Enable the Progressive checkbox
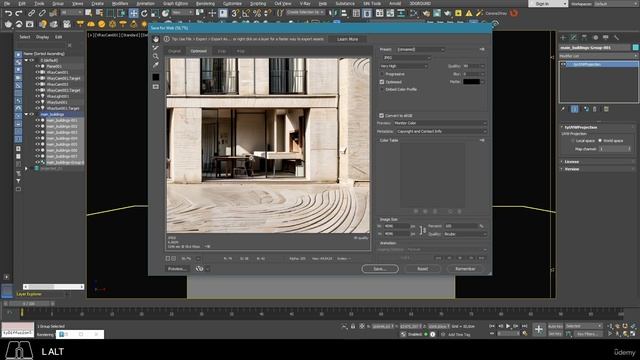This screenshot has width=640, height=360. pyautogui.click(x=382, y=74)
